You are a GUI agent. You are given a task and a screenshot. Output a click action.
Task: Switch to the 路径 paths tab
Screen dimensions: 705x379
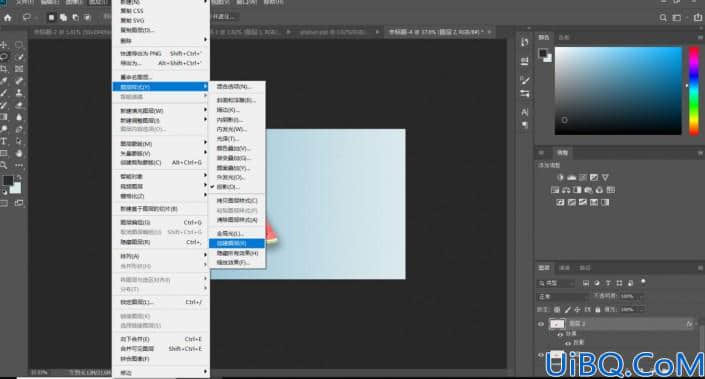[585, 268]
